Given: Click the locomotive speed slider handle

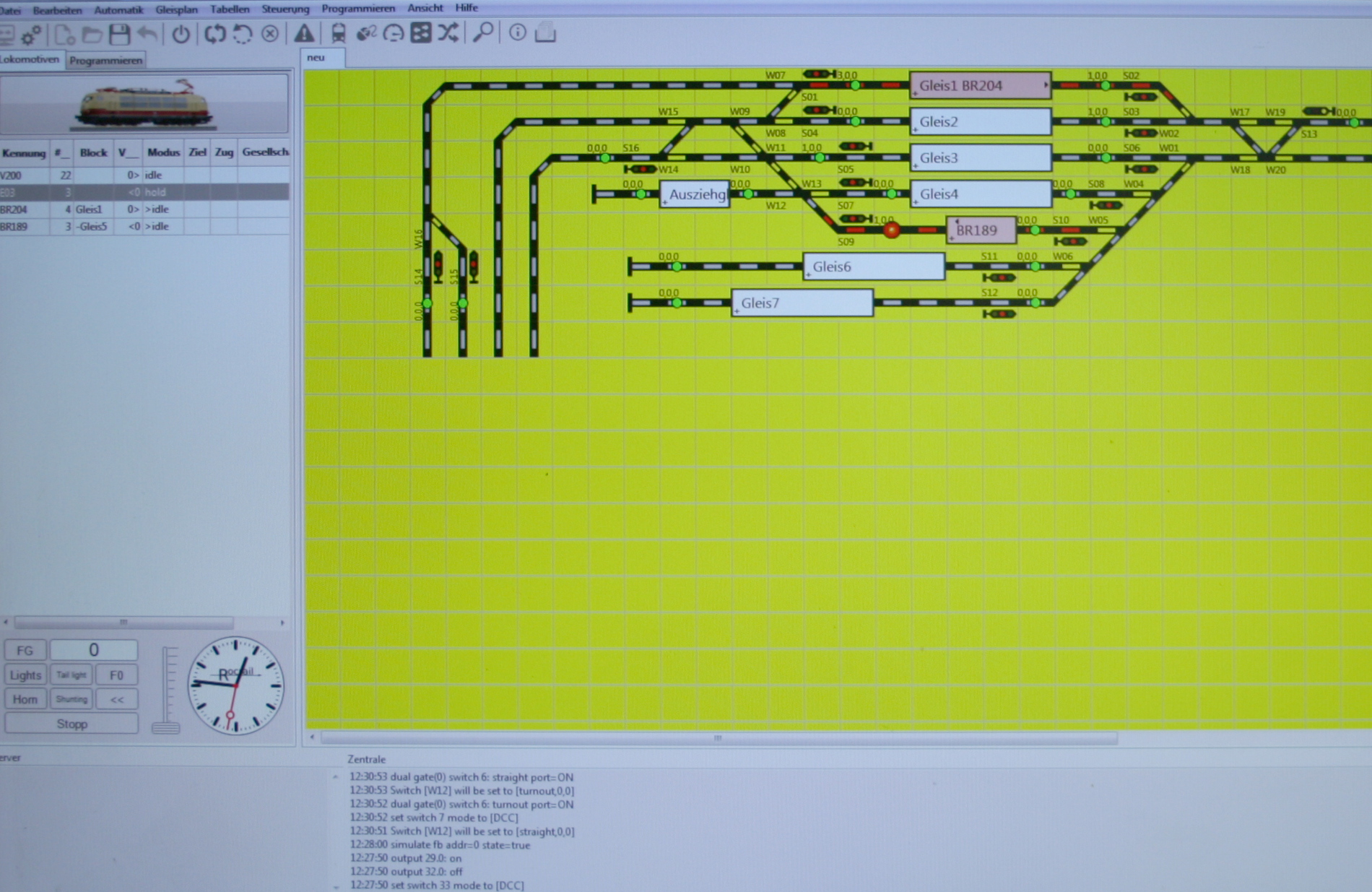Looking at the screenshot, I should point(166,727).
